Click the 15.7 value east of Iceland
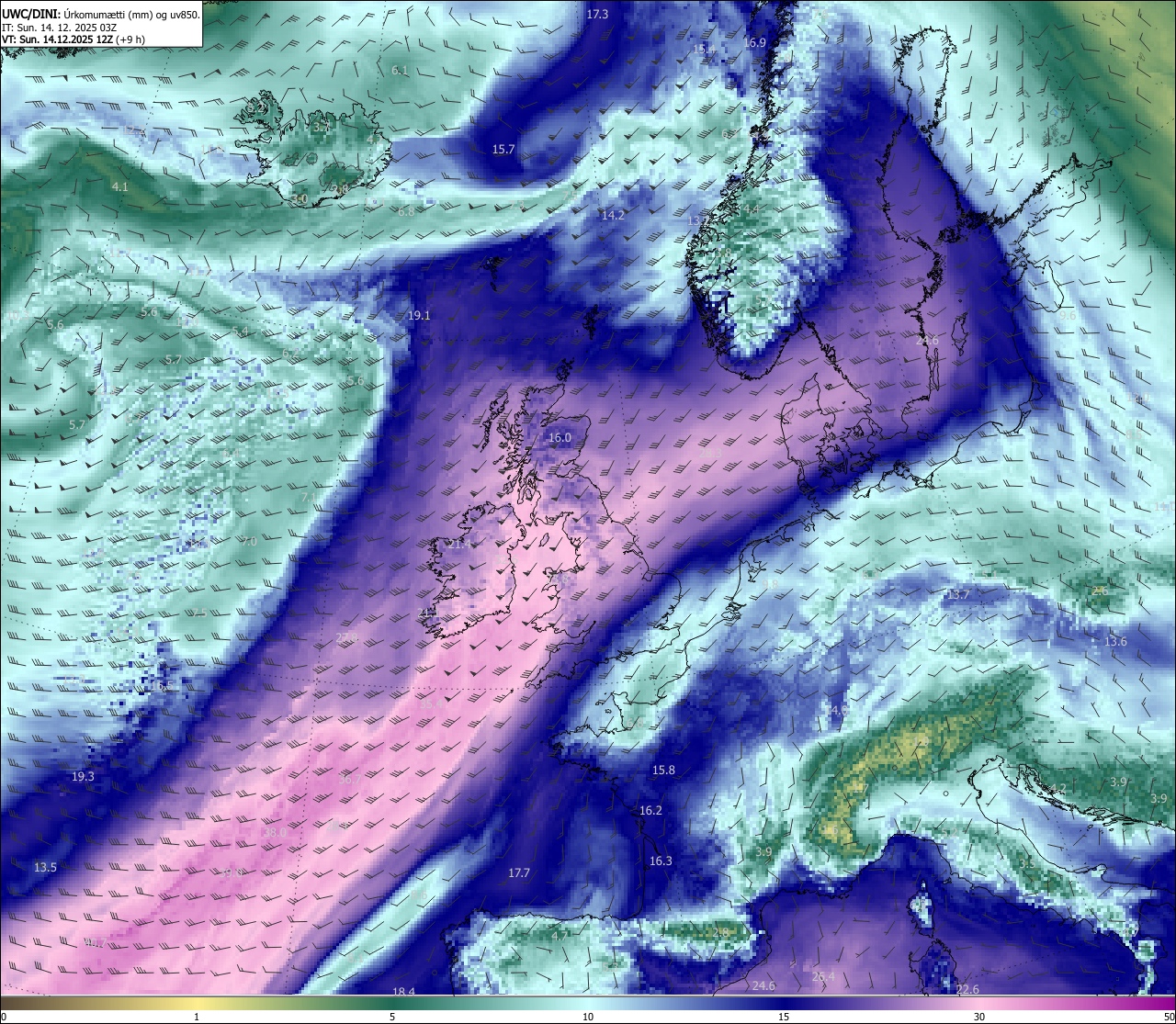The image size is (1176, 1024). coord(503,149)
